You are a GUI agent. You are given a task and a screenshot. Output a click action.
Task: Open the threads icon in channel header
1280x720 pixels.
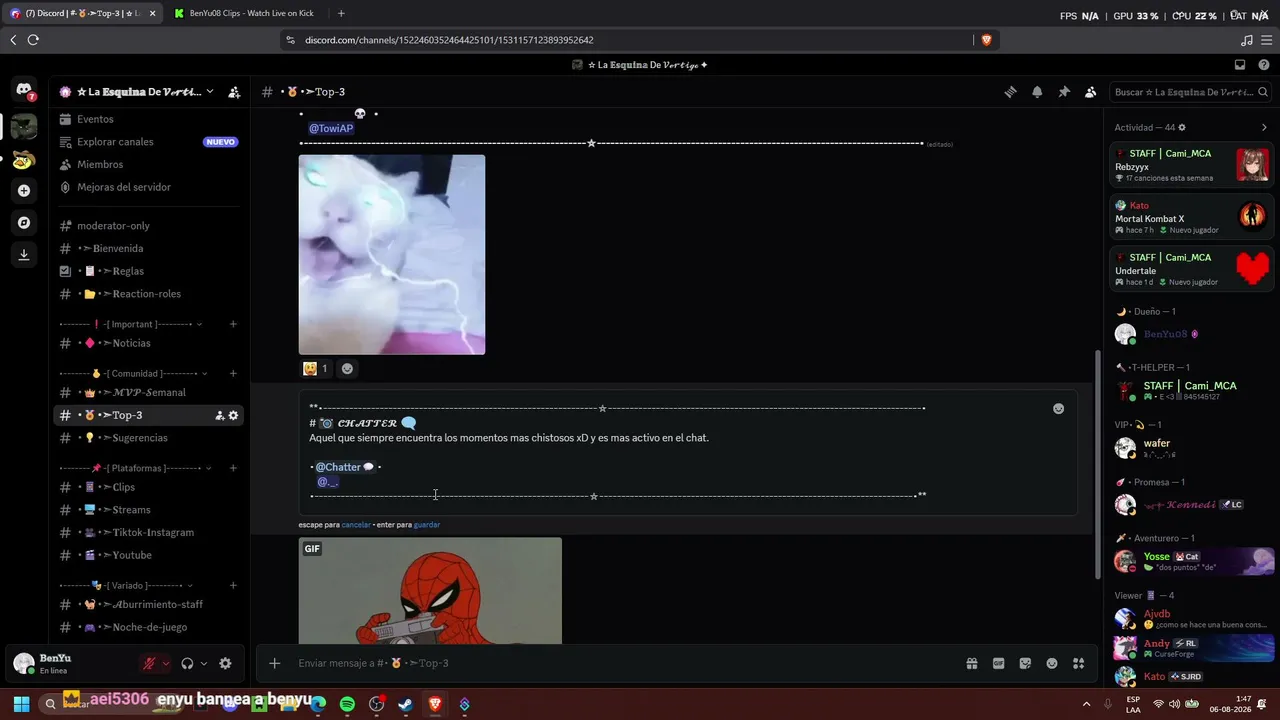click(x=1010, y=92)
